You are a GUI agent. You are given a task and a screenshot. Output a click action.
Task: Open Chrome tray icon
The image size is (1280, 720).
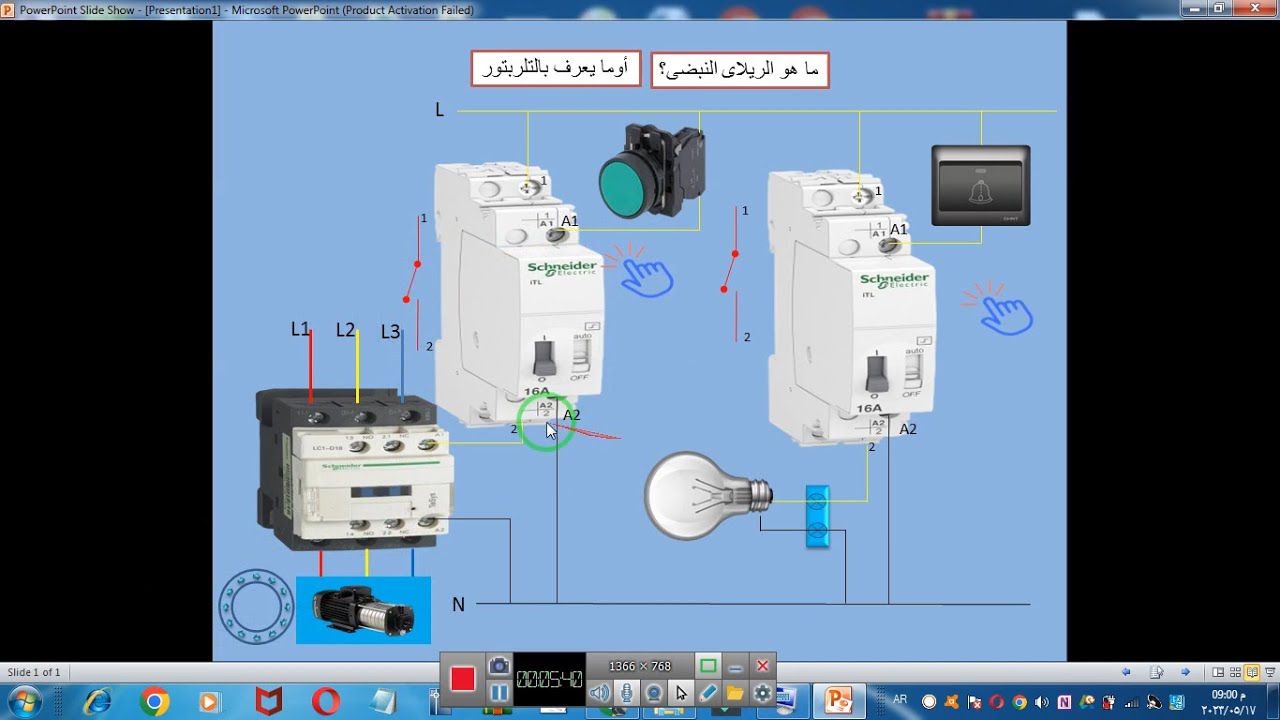pyautogui.click(x=1019, y=702)
